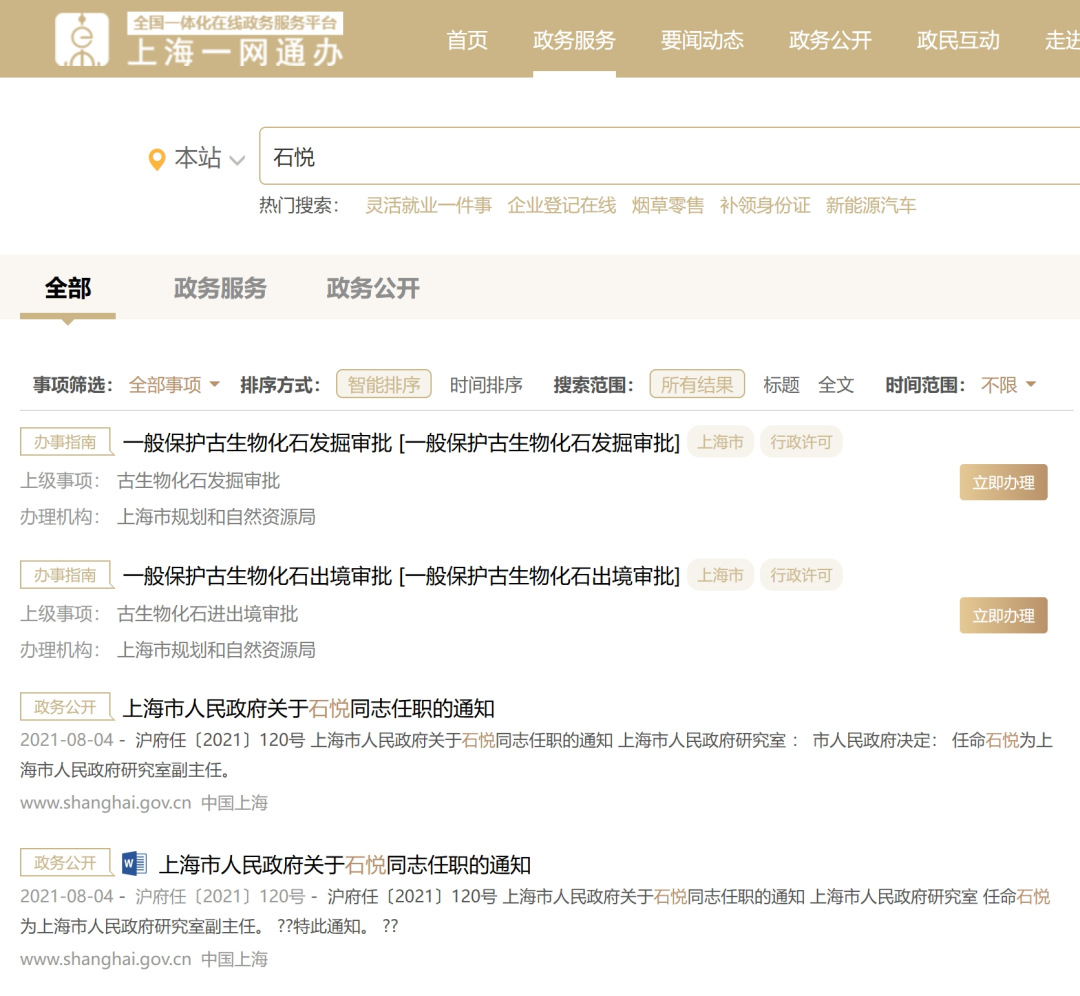
Task: Open 政务服务 in the top navigation
Action: (x=574, y=40)
